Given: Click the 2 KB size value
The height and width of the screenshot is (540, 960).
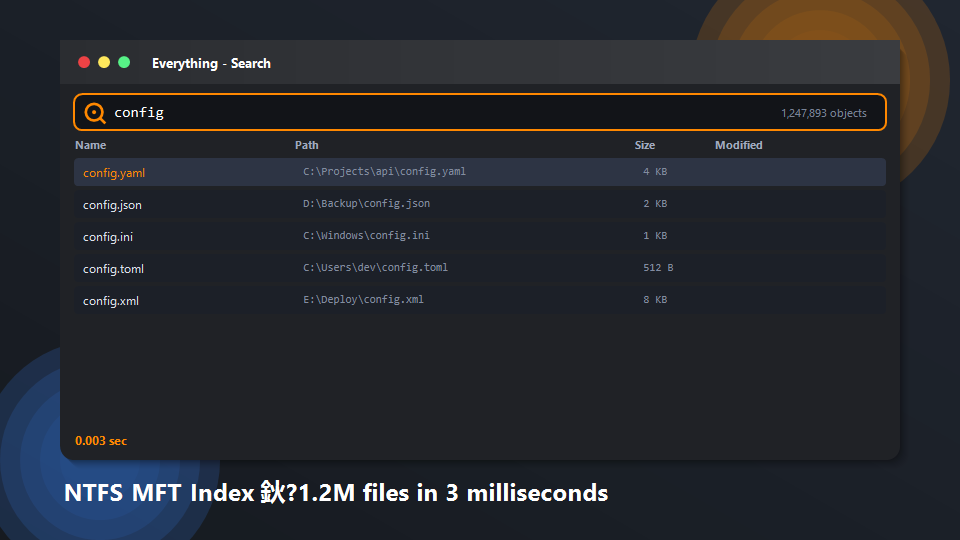Looking at the screenshot, I should (655, 203).
